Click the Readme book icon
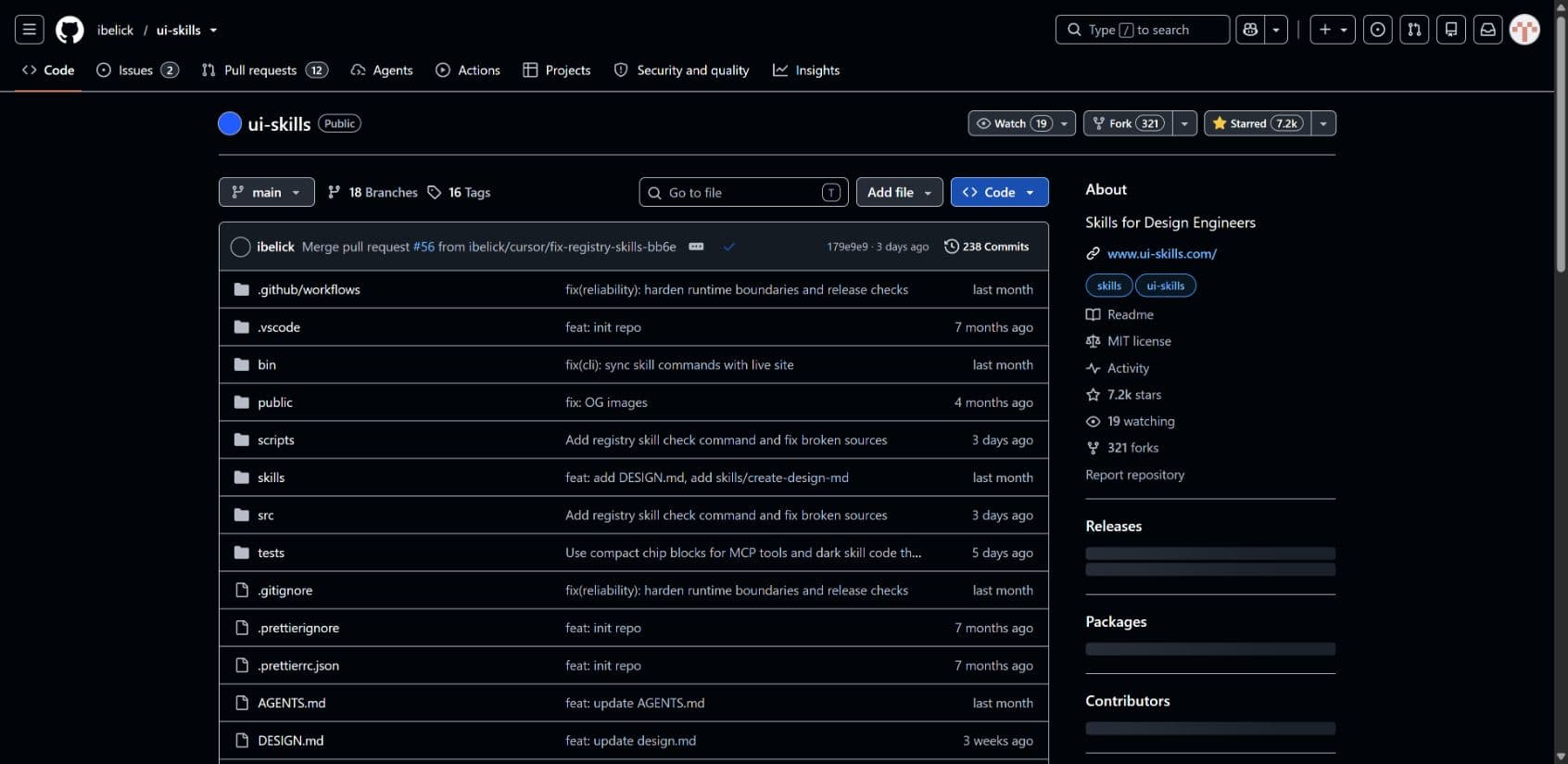Image resolution: width=1568 pixels, height=764 pixels. (1093, 314)
